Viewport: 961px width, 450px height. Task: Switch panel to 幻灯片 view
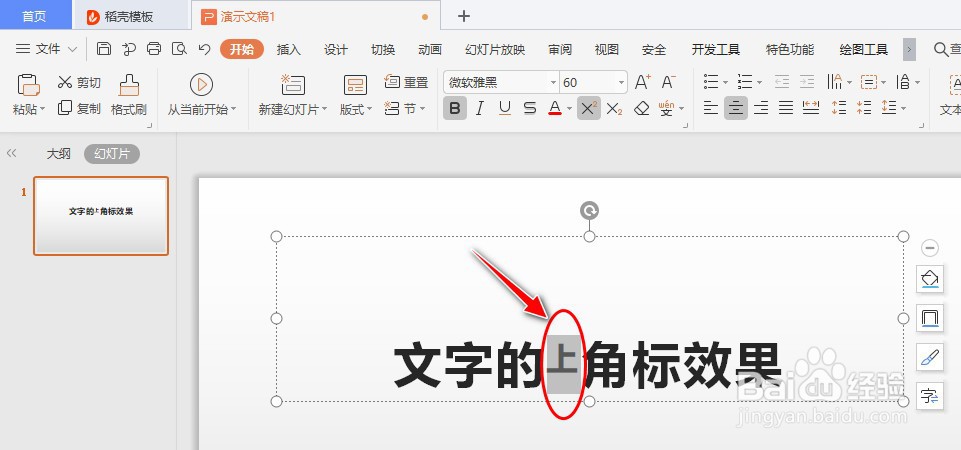click(112, 154)
